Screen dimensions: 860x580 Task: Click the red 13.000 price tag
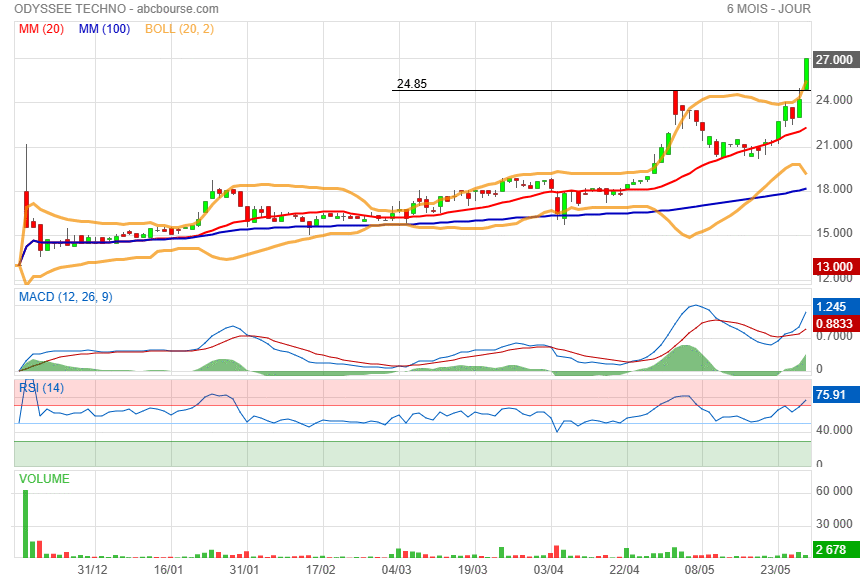tap(834, 267)
